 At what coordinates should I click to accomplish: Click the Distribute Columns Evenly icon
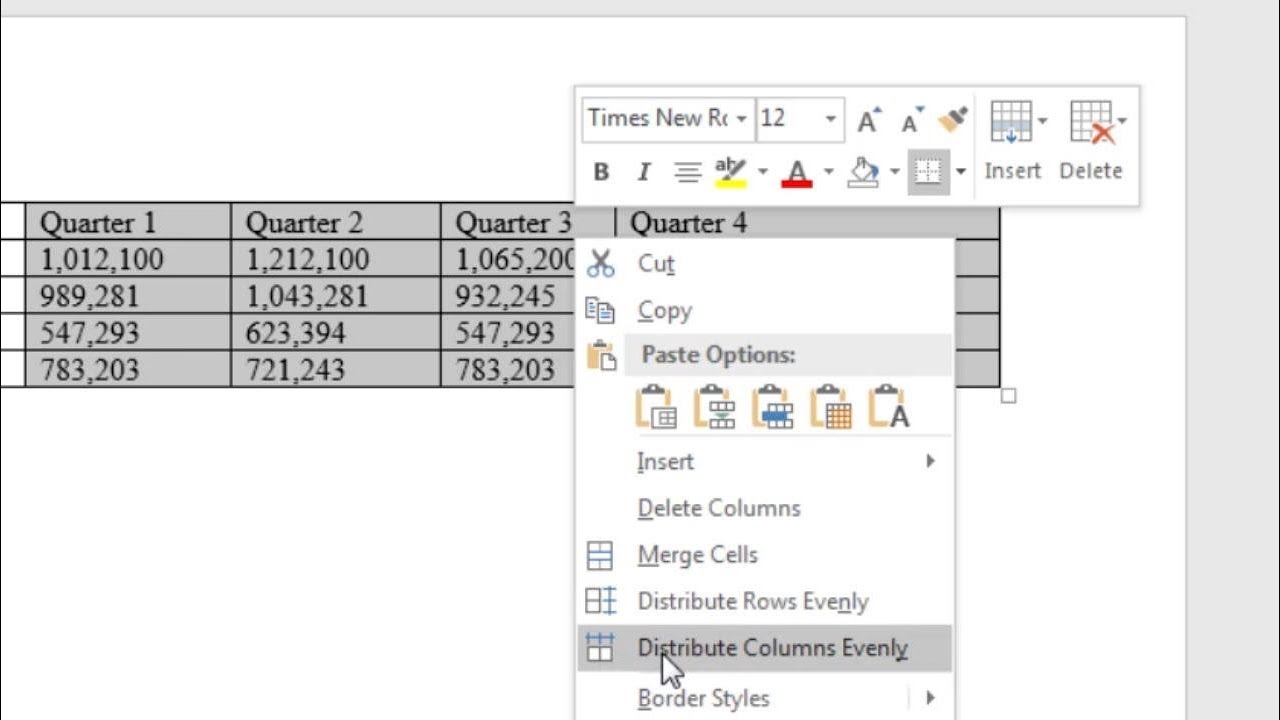[x=600, y=647]
